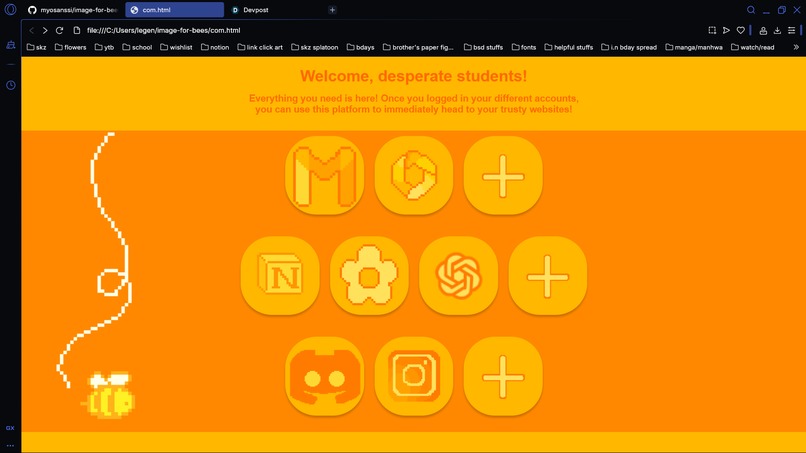Open the sidebar three-dots settings
The height and width of the screenshot is (453, 806).
click(10, 445)
